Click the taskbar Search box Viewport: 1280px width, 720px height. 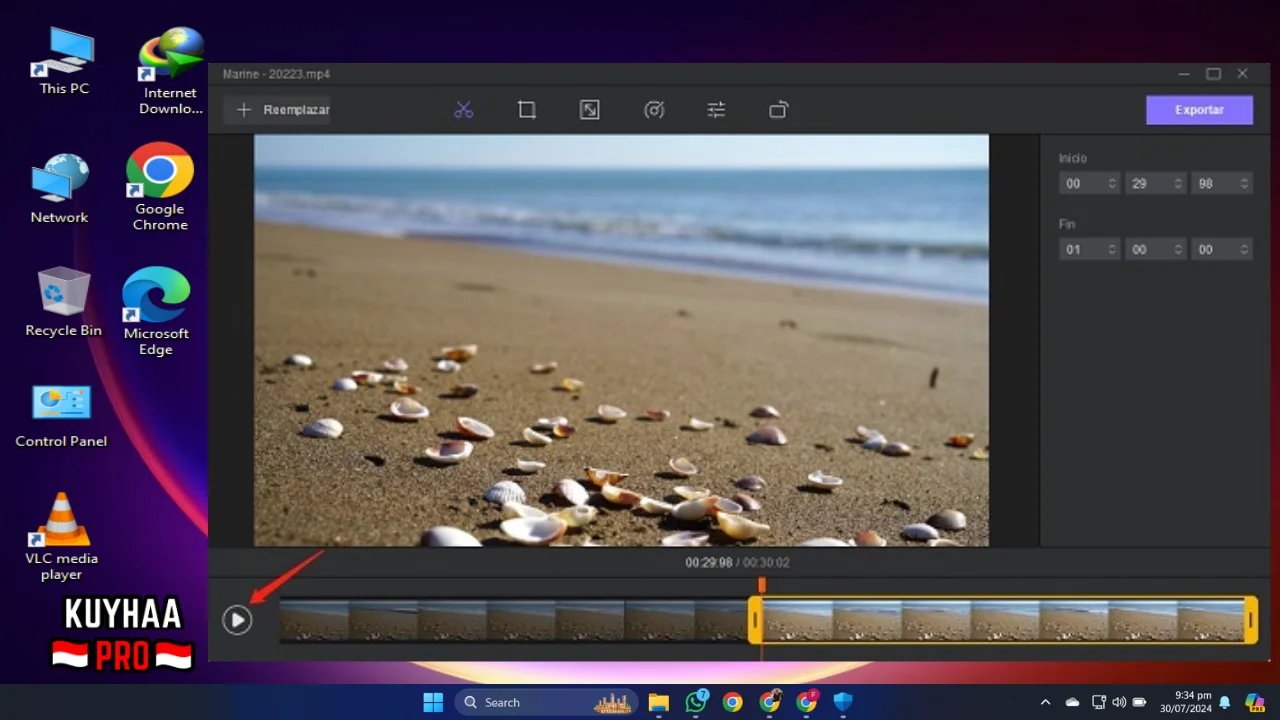click(548, 702)
